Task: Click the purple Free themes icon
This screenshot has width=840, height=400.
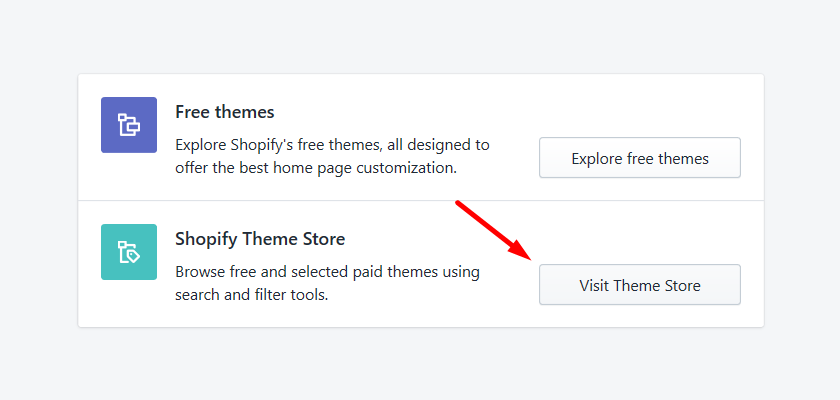Action: point(129,125)
